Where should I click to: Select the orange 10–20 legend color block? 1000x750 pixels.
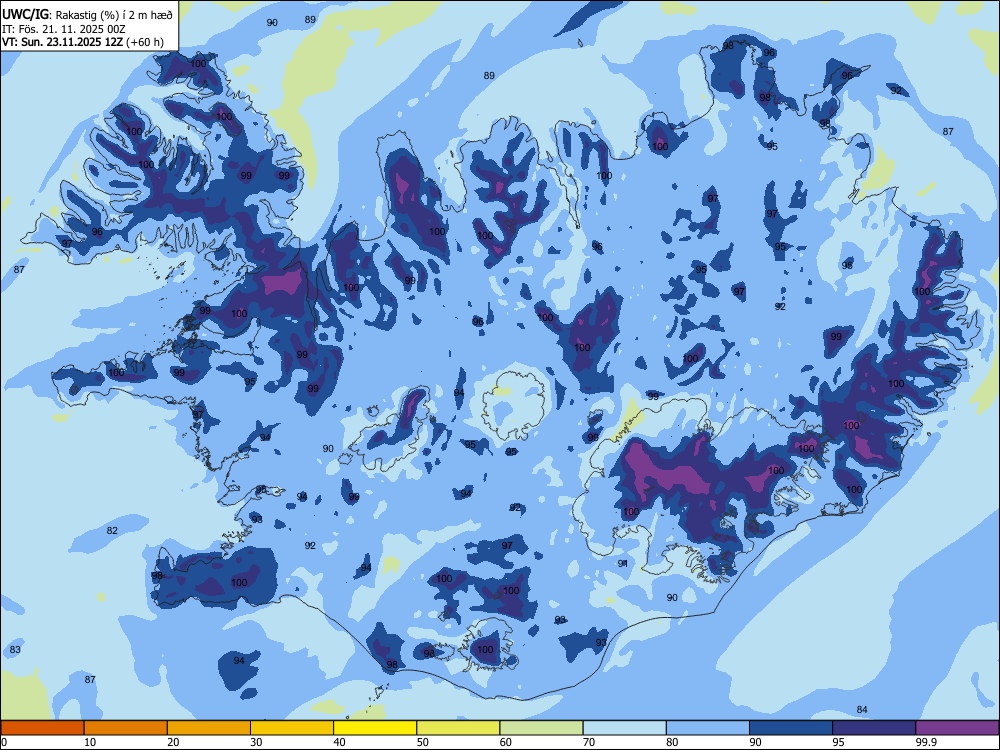[x=126, y=728]
